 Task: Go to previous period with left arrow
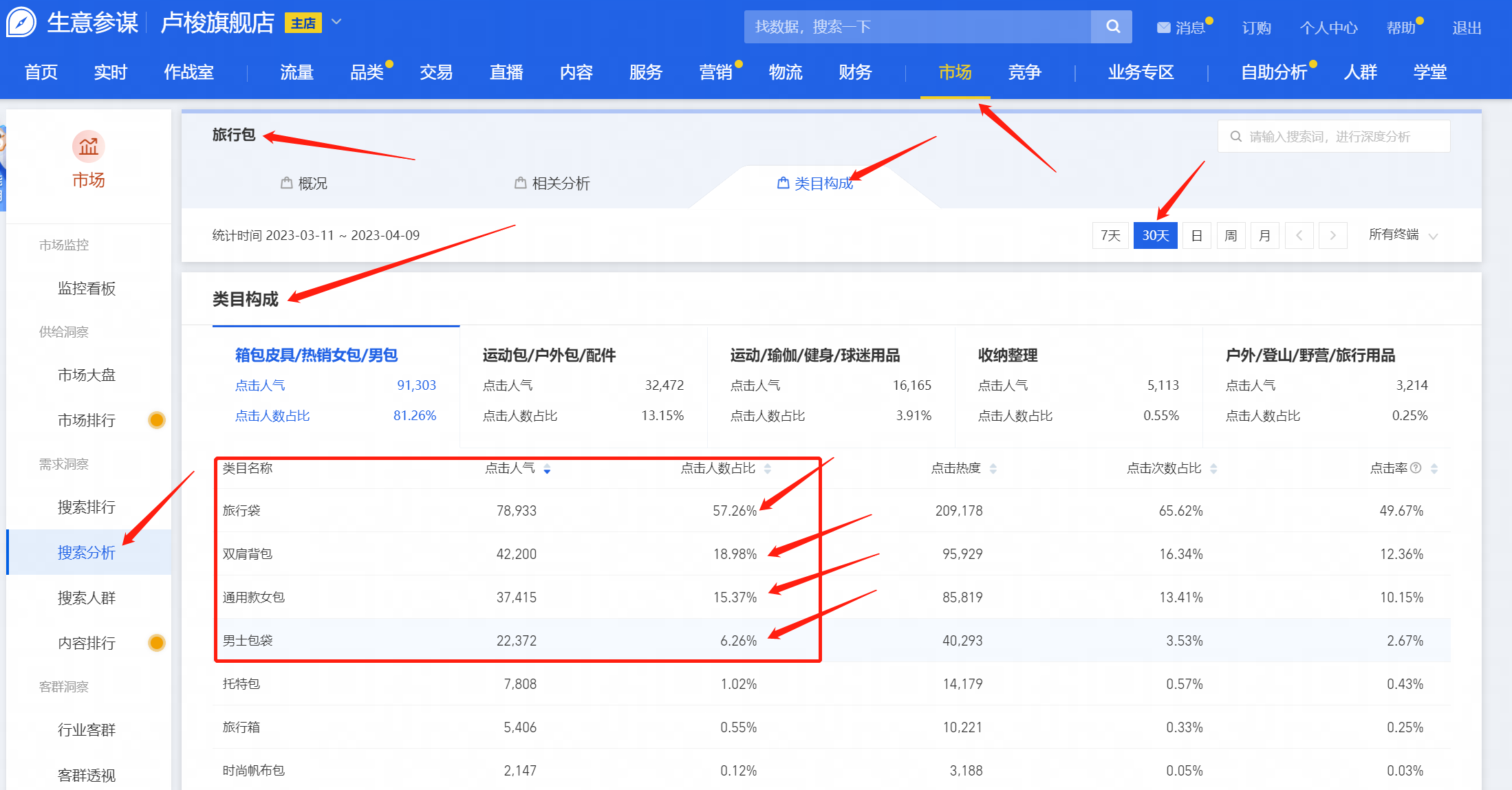[x=1299, y=235]
